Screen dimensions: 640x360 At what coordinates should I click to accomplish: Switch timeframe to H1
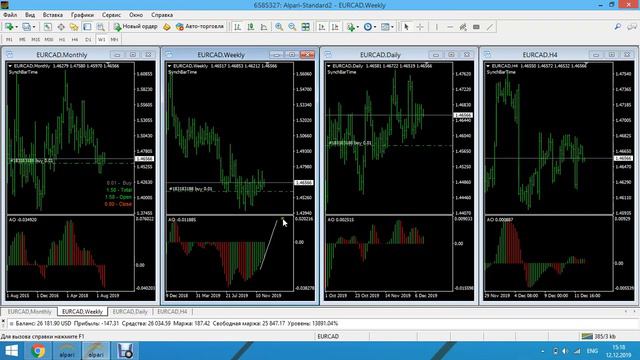pos(62,40)
